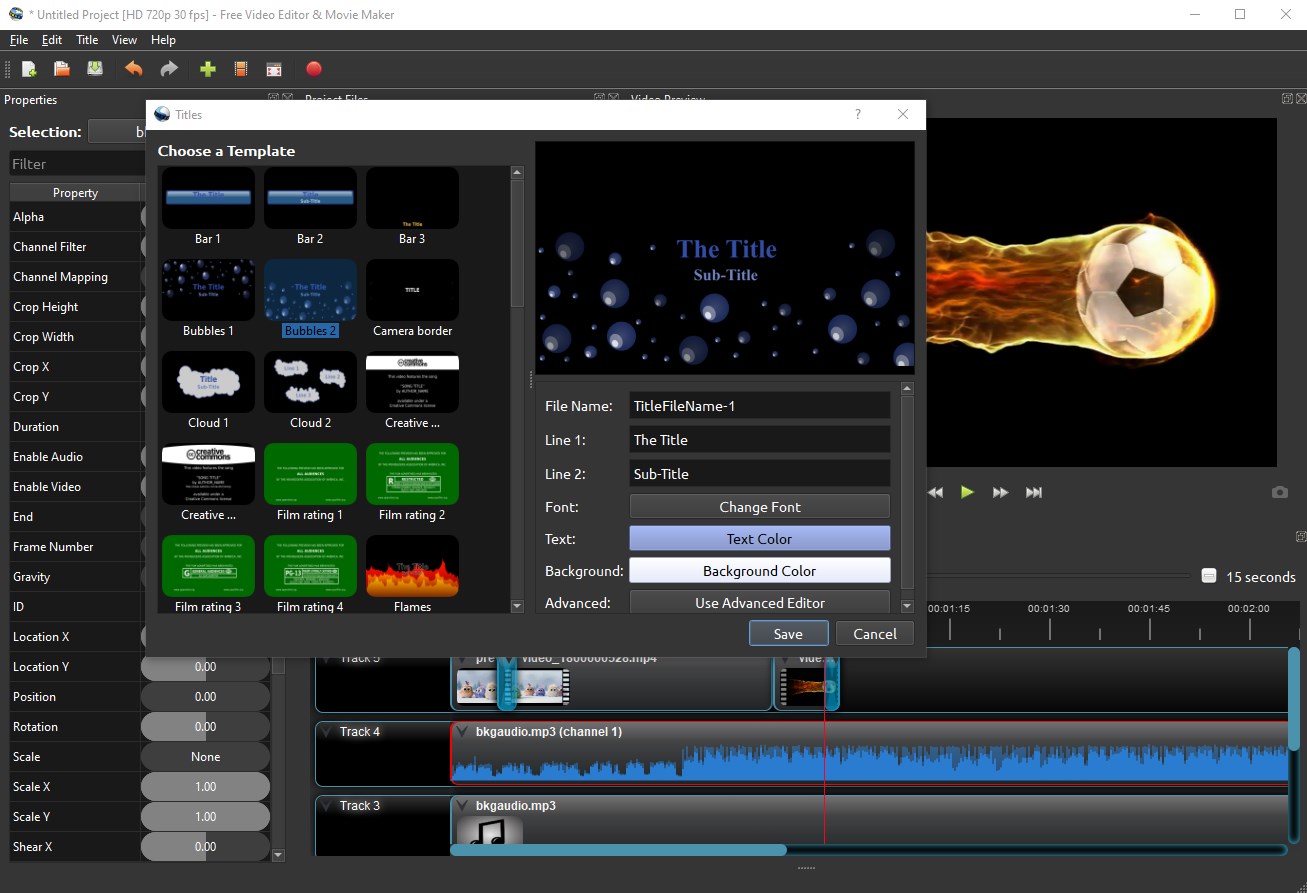Viewport: 1307px width, 893px height.
Task: Open the Choose Profile filmstrip icon
Action: (241, 69)
